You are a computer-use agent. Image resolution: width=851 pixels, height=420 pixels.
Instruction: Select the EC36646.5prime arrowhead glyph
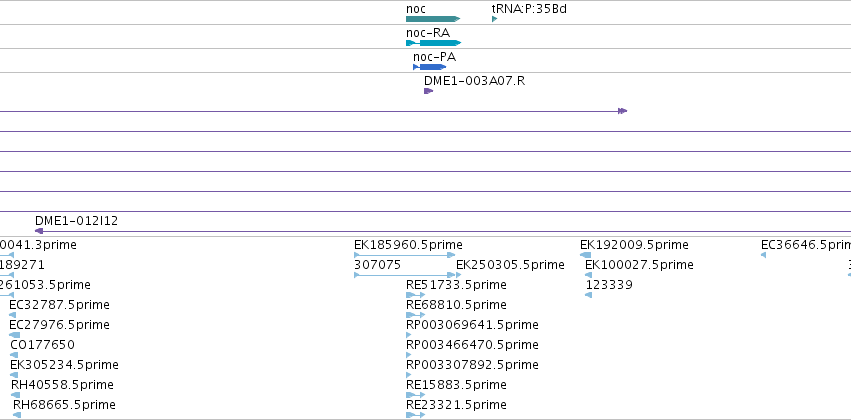[763, 254]
